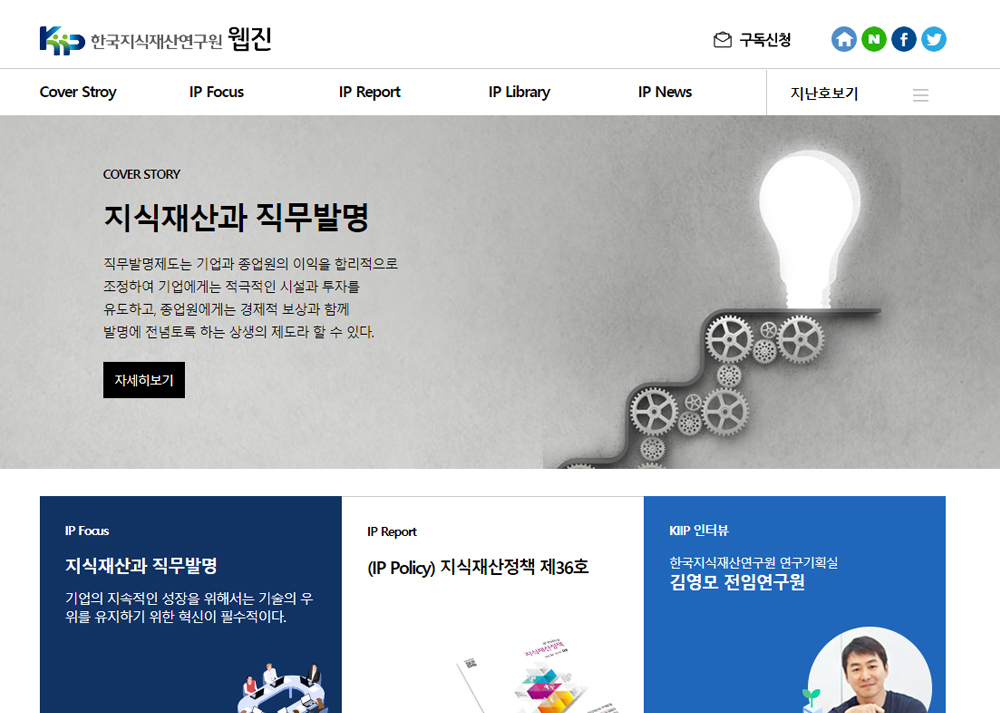The image size is (1000, 713).
Task: Open the hamburger menu icon
Action: [x=920, y=95]
